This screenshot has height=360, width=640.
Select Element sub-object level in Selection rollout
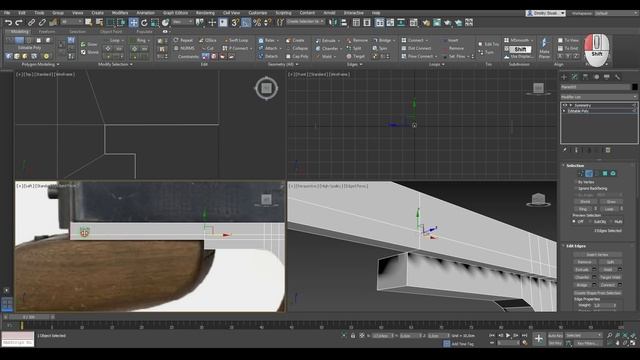[613, 173]
